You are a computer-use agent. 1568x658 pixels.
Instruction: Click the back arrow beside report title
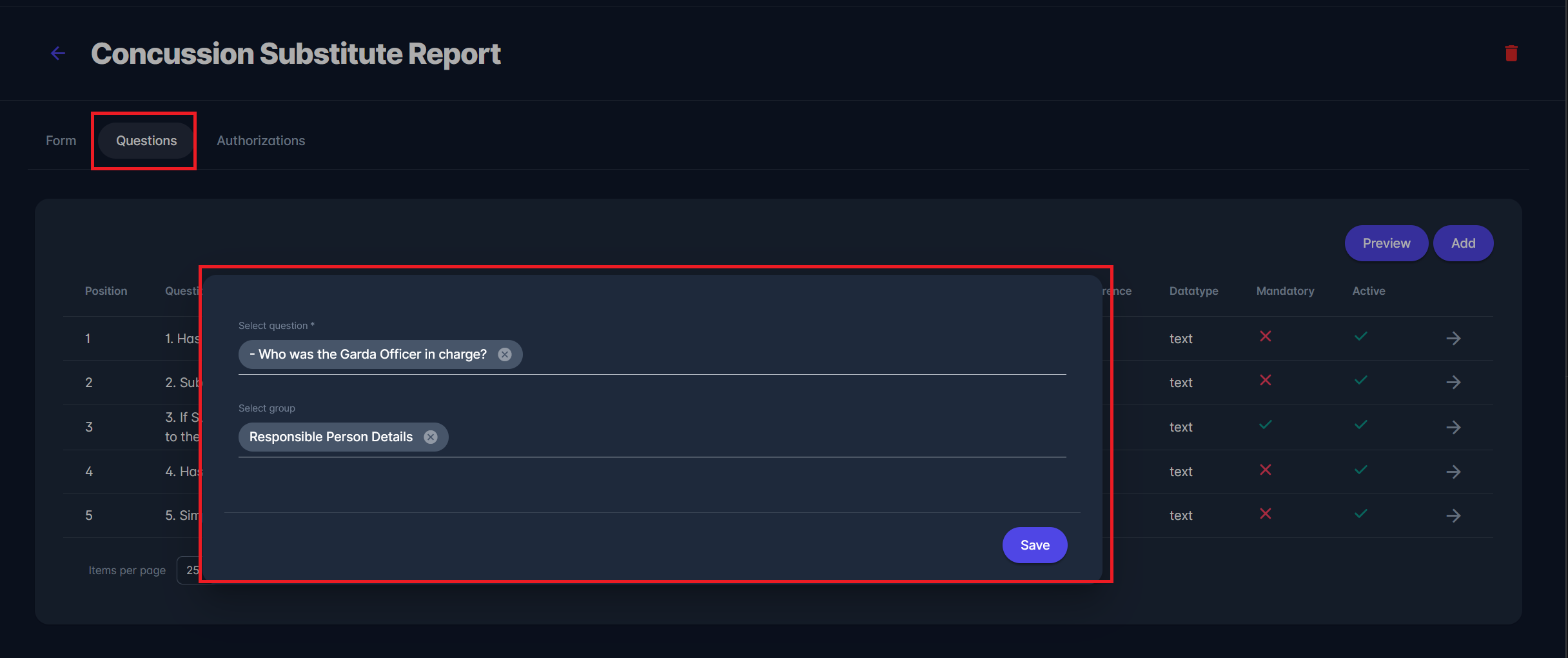tap(58, 54)
